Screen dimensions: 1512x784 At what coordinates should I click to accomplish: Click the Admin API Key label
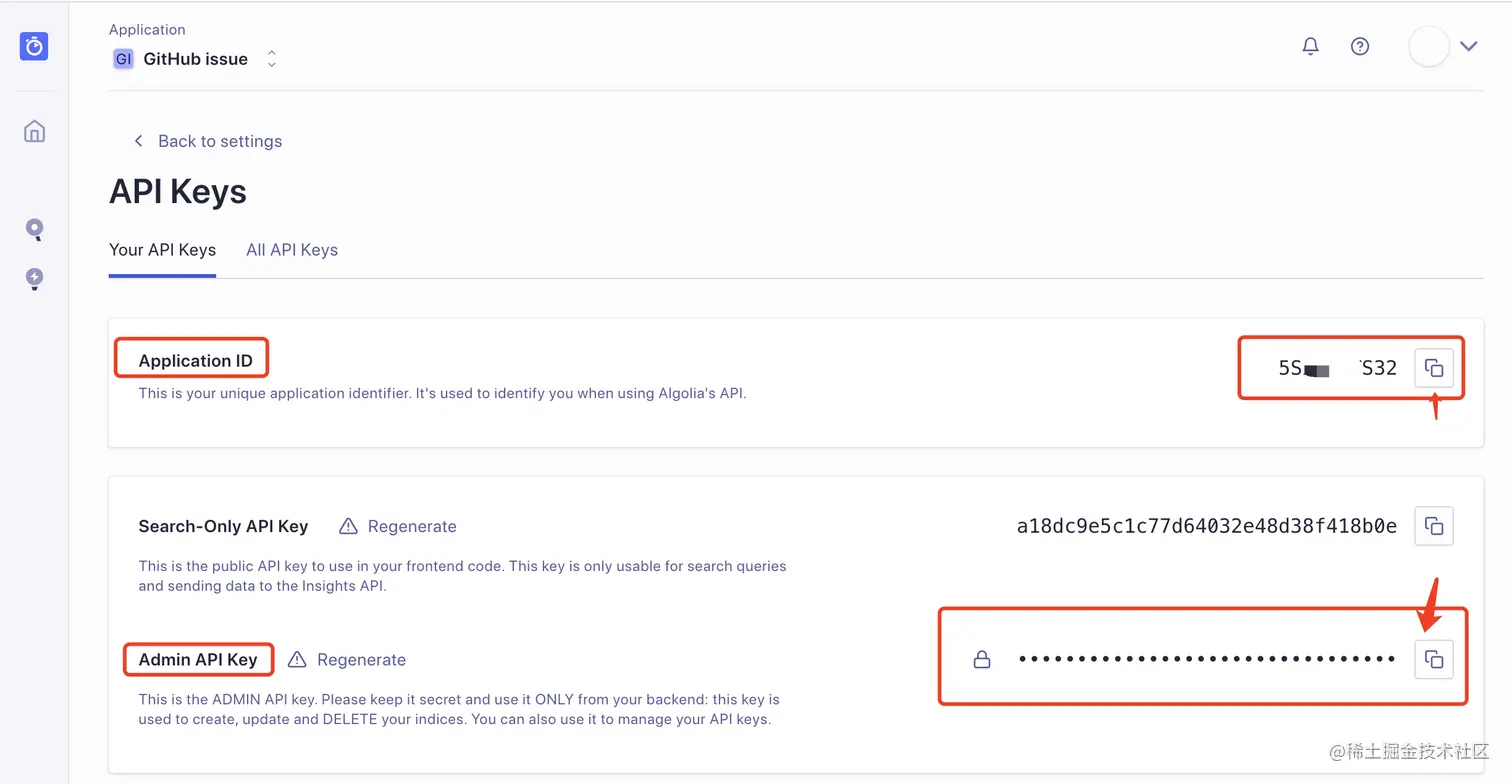click(x=198, y=660)
